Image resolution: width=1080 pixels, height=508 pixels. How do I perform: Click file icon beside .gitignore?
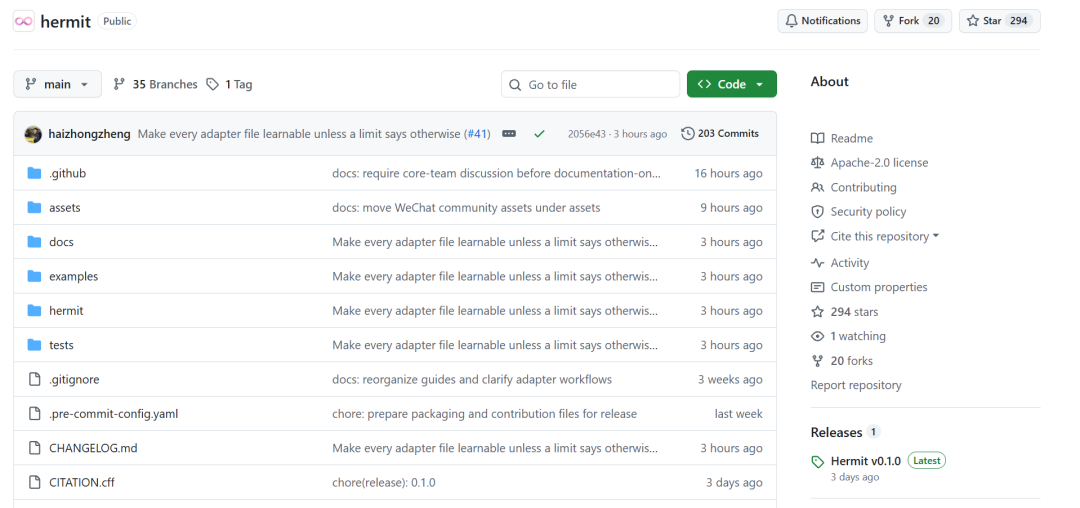point(34,379)
